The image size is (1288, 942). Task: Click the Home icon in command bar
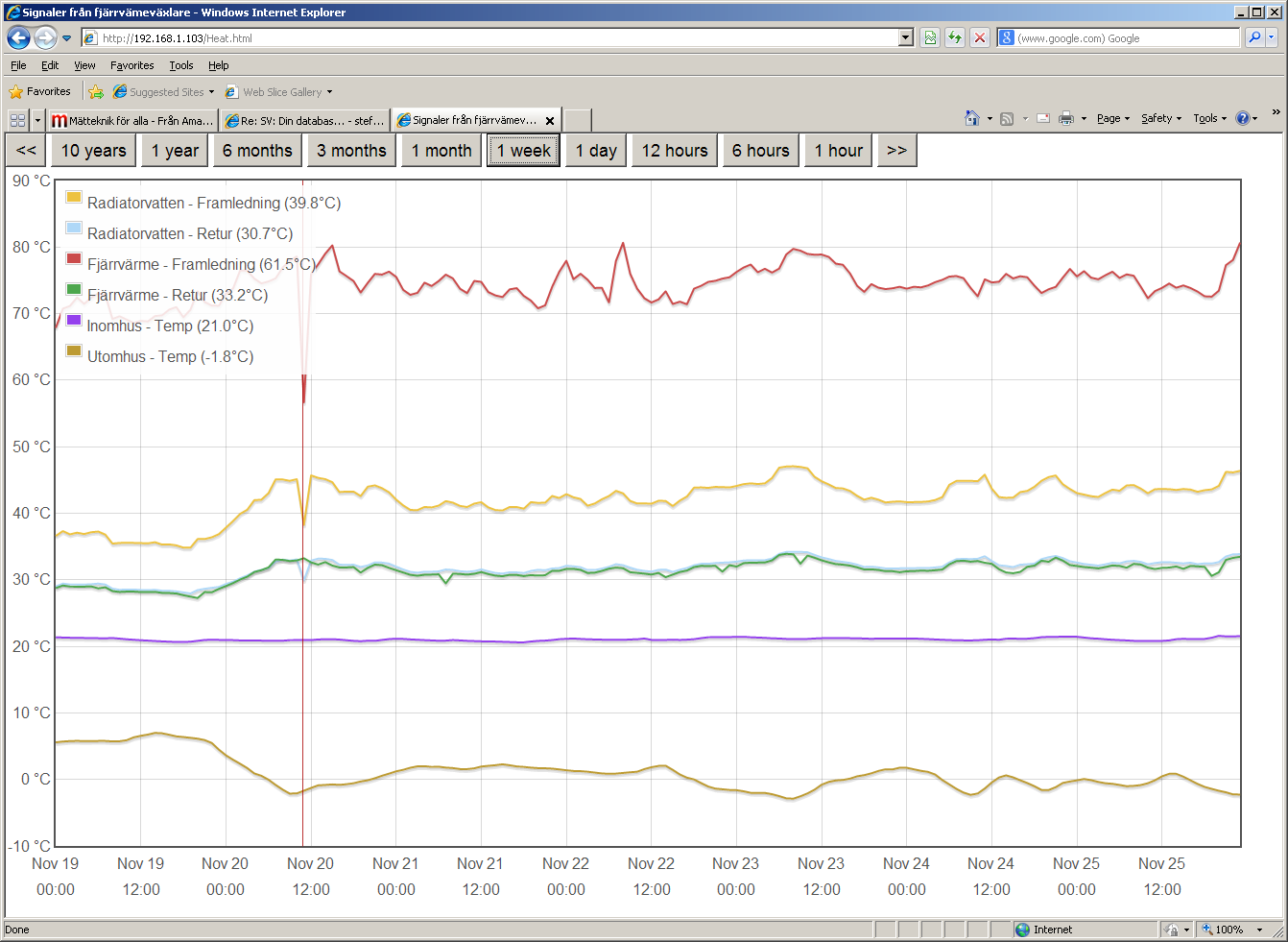[972, 118]
